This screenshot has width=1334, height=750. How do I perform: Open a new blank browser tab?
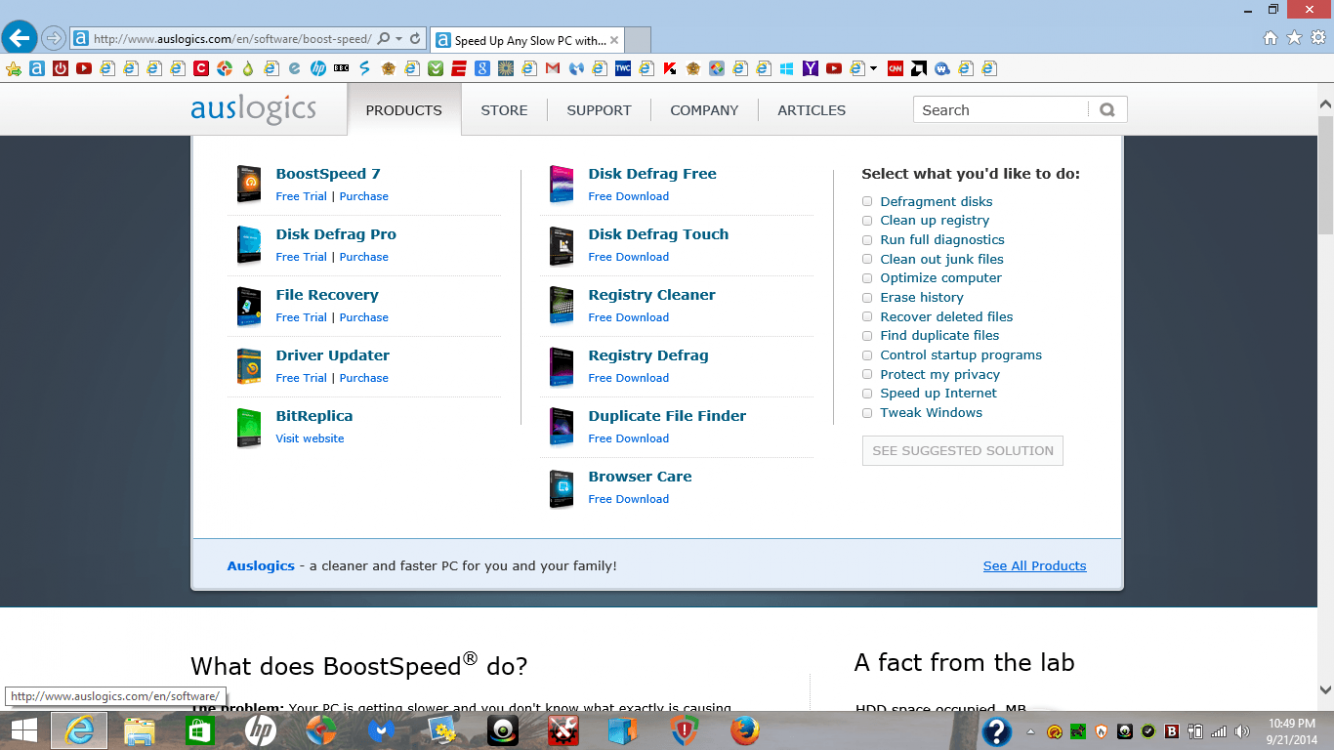(x=638, y=40)
